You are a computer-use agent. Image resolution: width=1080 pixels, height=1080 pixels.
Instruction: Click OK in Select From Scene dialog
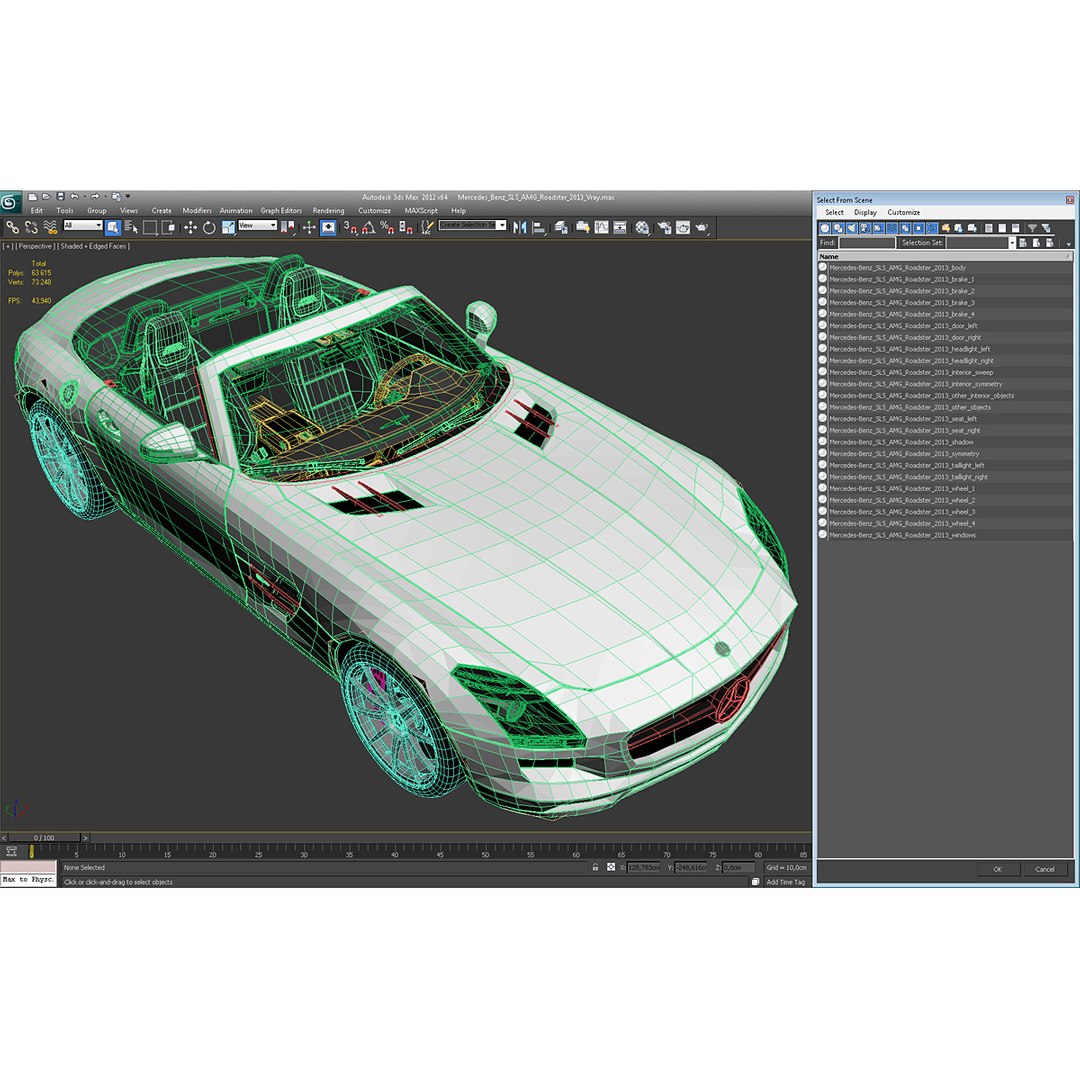click(997, 869)
